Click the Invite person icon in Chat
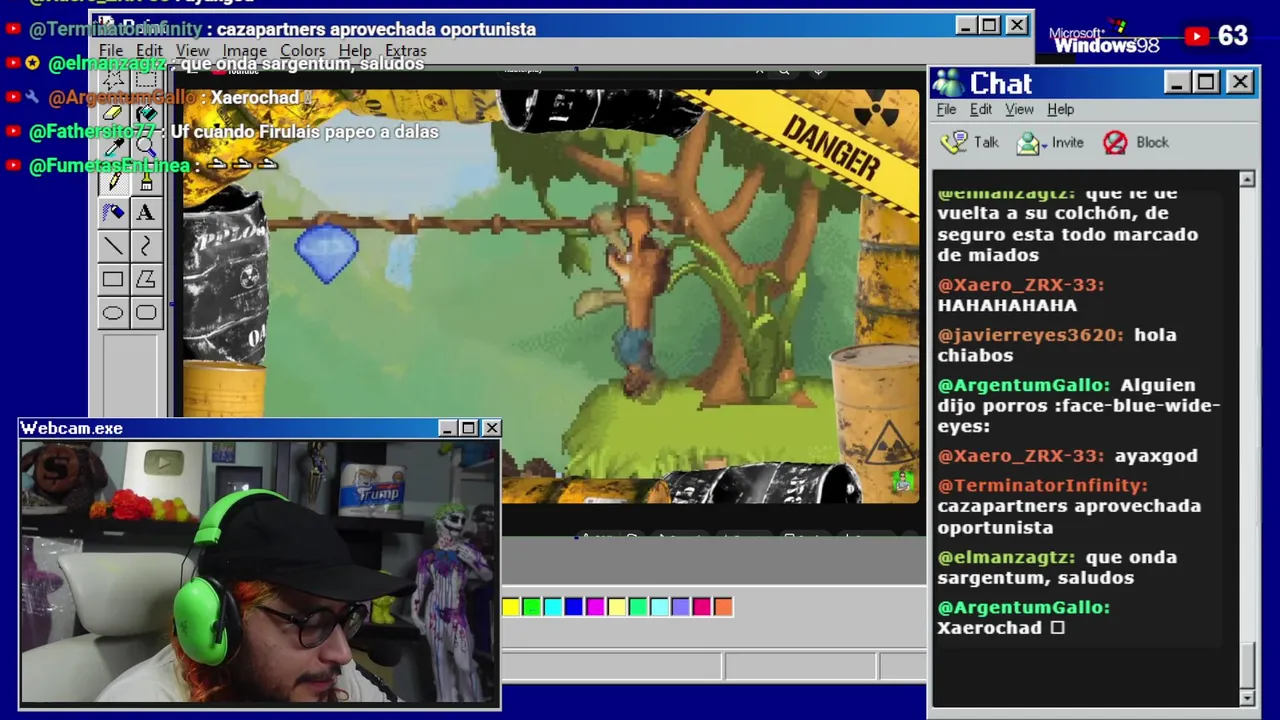The height and width of the screenshot is (720, 1280). [x=1028, y=143]
